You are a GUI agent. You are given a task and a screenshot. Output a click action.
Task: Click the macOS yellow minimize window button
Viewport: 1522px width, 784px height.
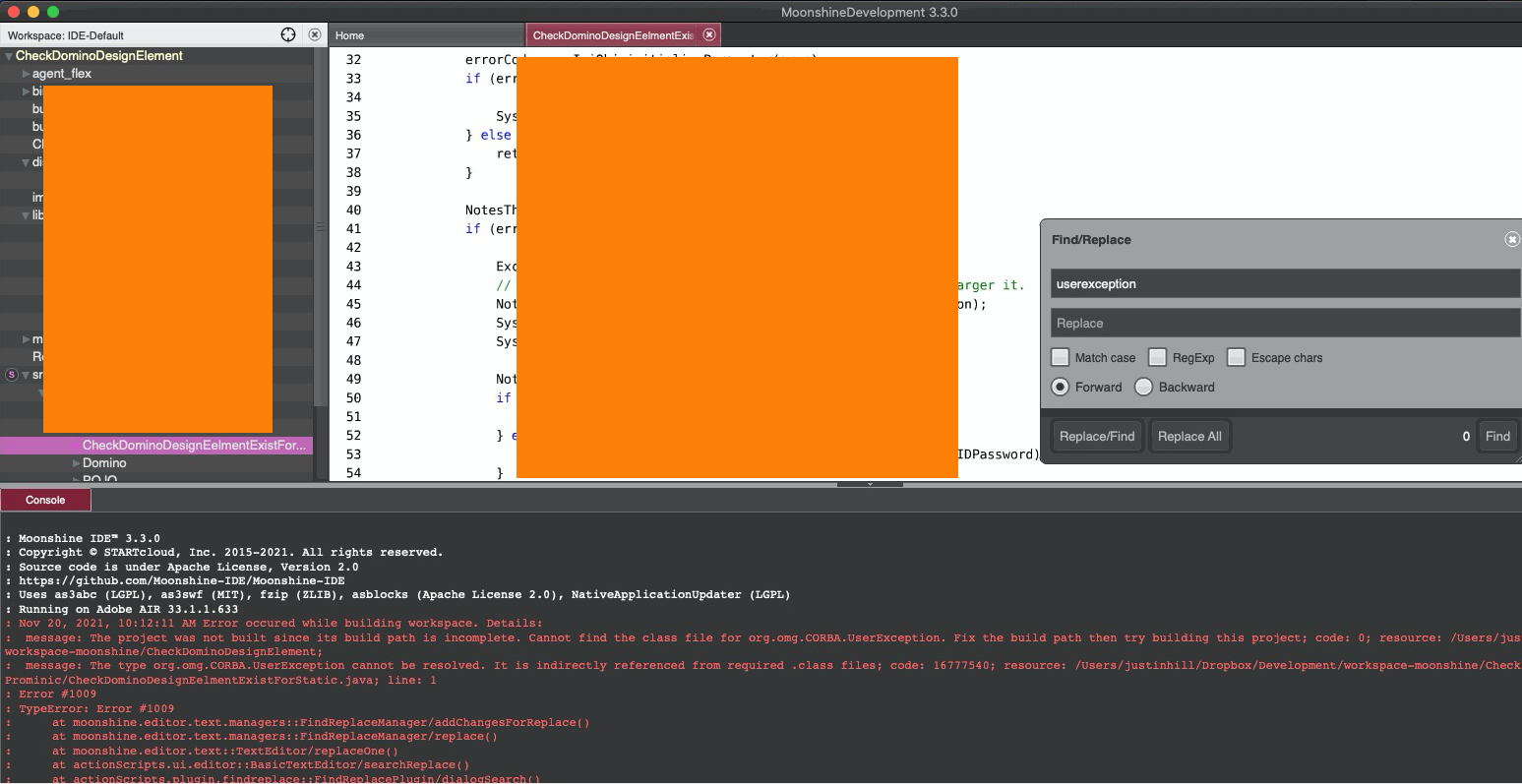pos(33,12)
